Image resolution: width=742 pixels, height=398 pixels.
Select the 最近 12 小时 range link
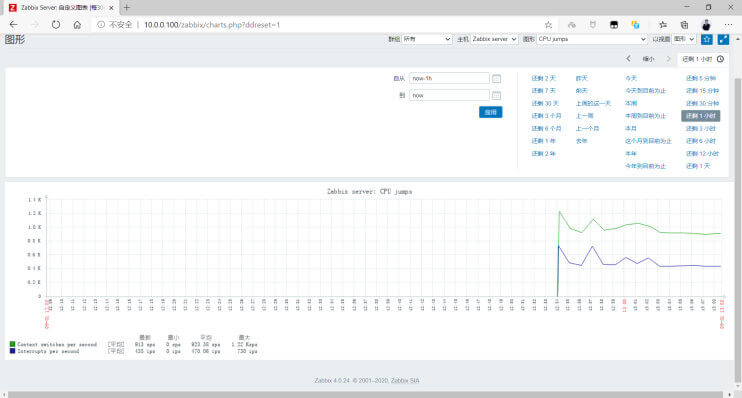coord(702,153)
